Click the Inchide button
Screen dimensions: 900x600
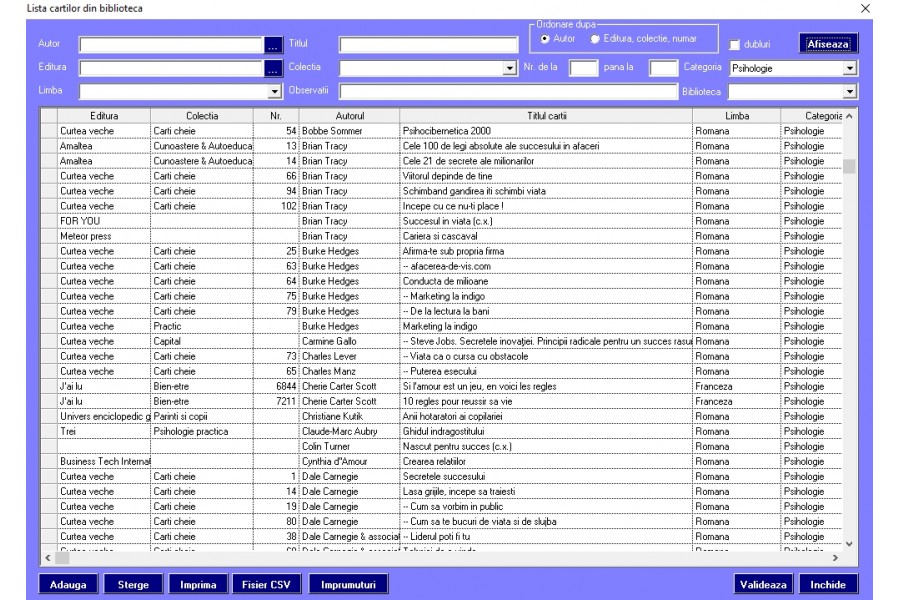click(828, 584)
